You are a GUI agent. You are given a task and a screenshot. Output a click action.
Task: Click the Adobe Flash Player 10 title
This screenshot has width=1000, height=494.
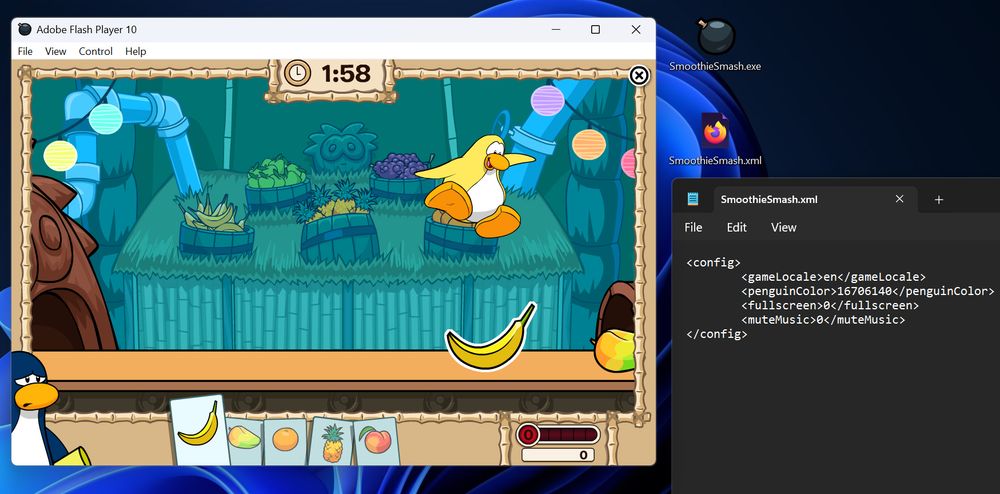point(86,29)
